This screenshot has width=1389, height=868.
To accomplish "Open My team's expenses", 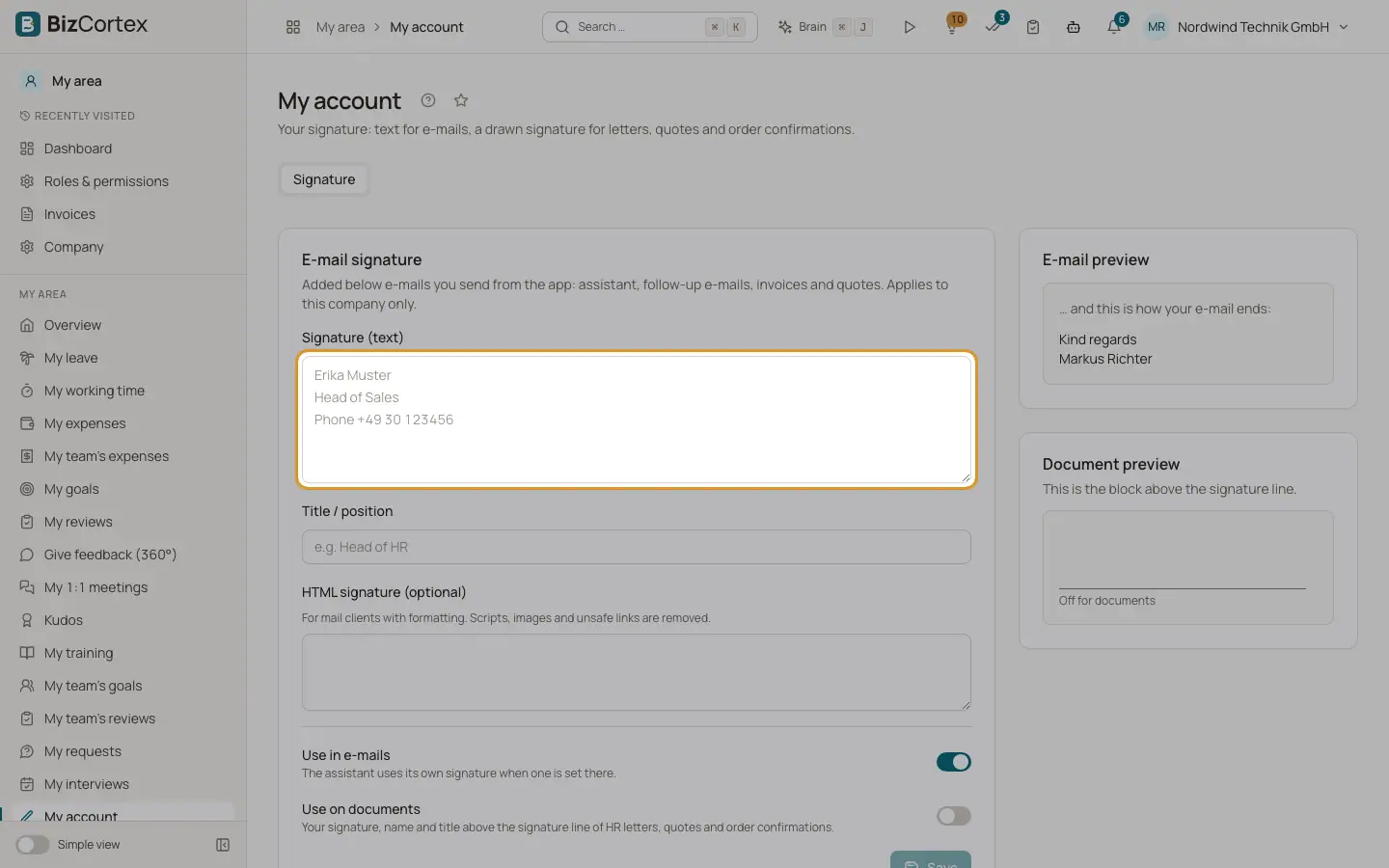I will (x=123, y=456).
